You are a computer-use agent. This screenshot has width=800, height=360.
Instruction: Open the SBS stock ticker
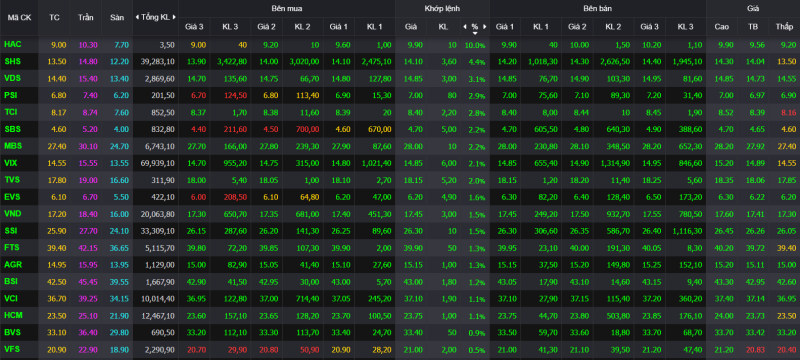[12, 129]
